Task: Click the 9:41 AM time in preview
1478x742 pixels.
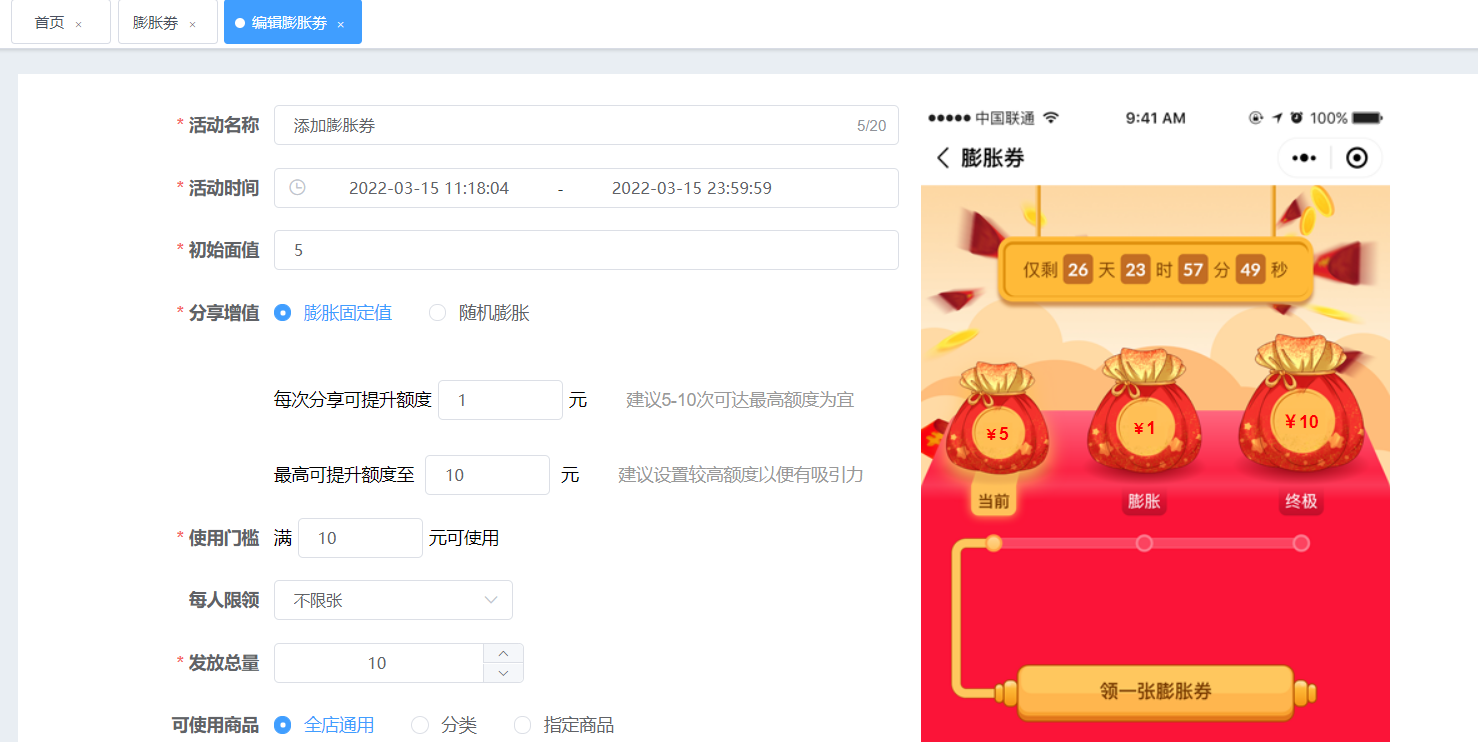Action: [1155, 118]
